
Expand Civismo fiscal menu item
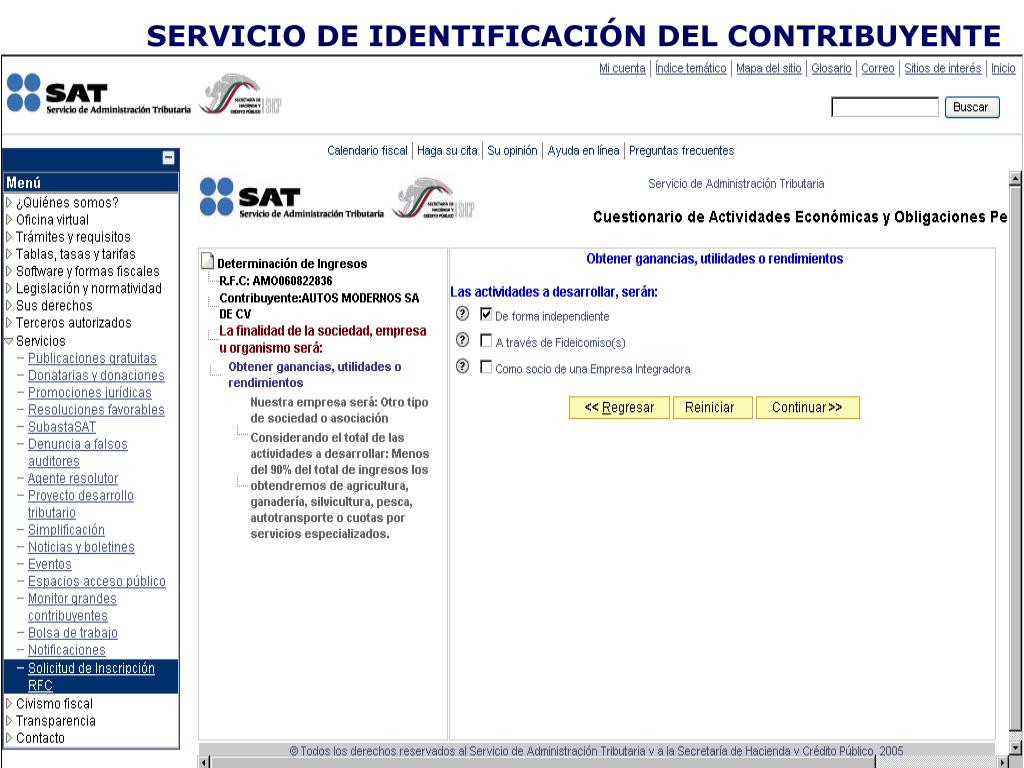pos(9,703)
